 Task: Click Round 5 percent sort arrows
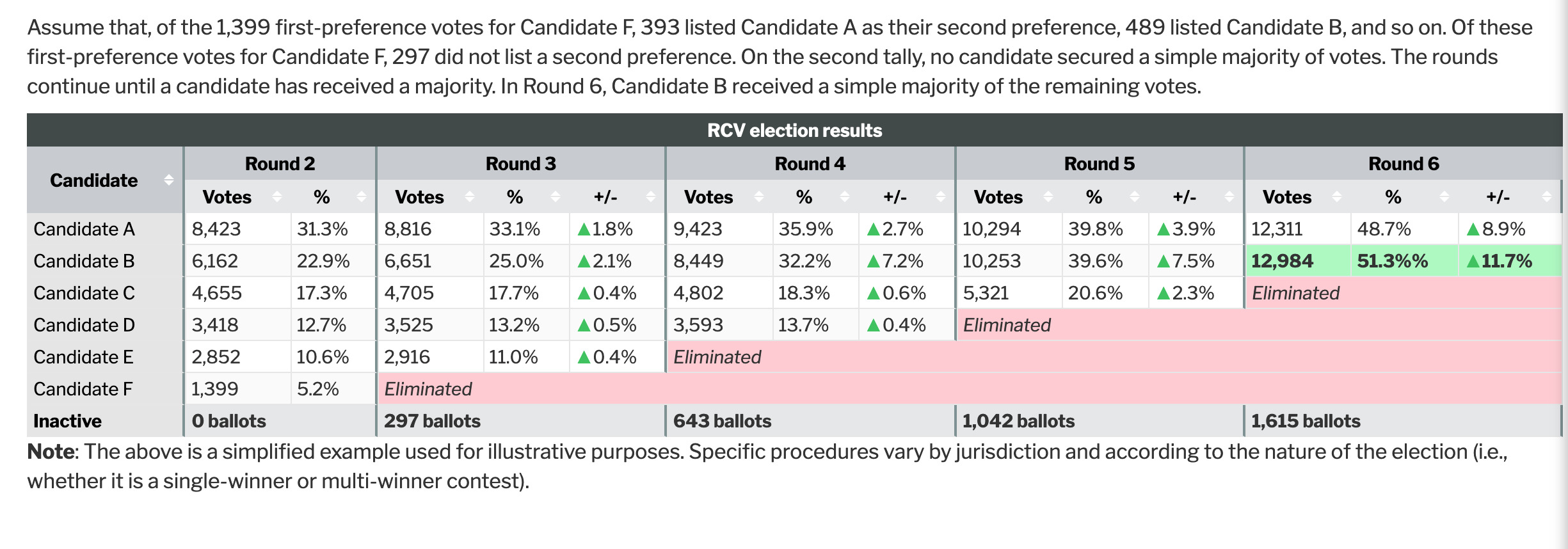coord(1135,196)
